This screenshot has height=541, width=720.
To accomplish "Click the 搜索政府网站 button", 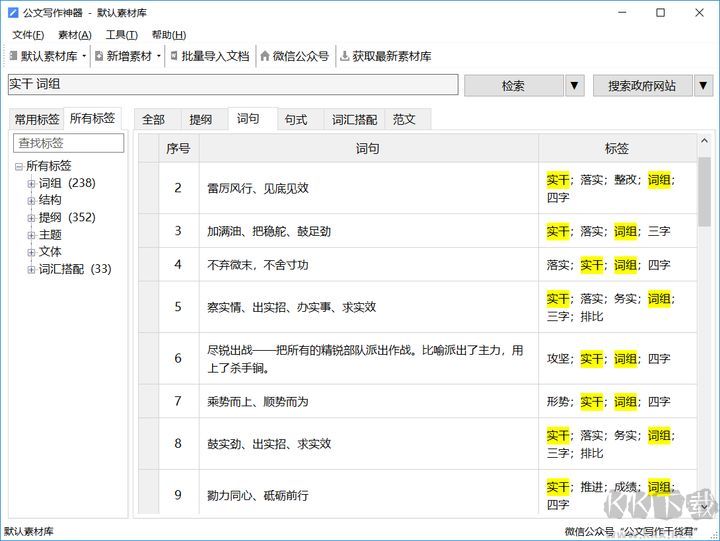I will (x=641, y=86).
